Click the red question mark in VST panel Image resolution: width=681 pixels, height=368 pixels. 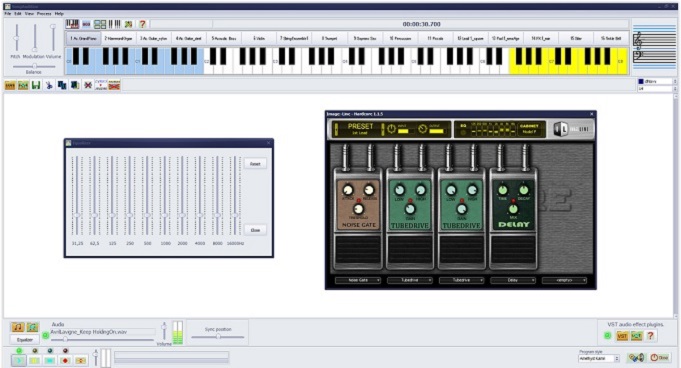651,335
